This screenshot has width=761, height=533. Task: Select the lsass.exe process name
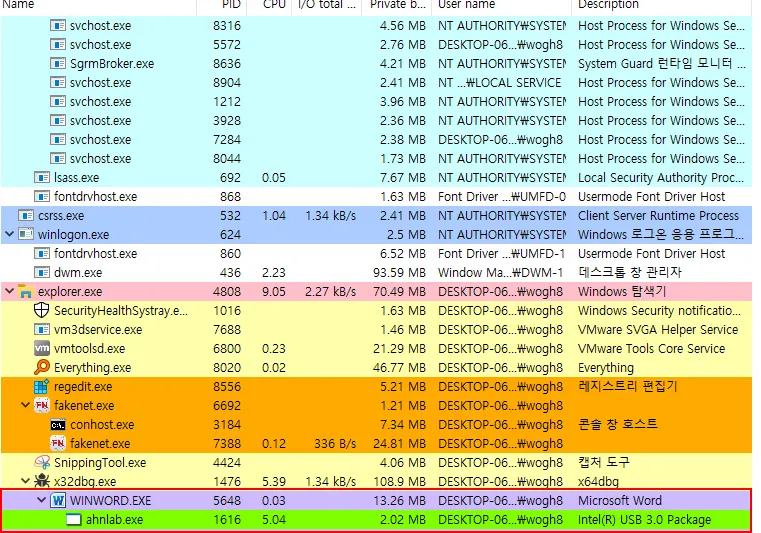76,178
